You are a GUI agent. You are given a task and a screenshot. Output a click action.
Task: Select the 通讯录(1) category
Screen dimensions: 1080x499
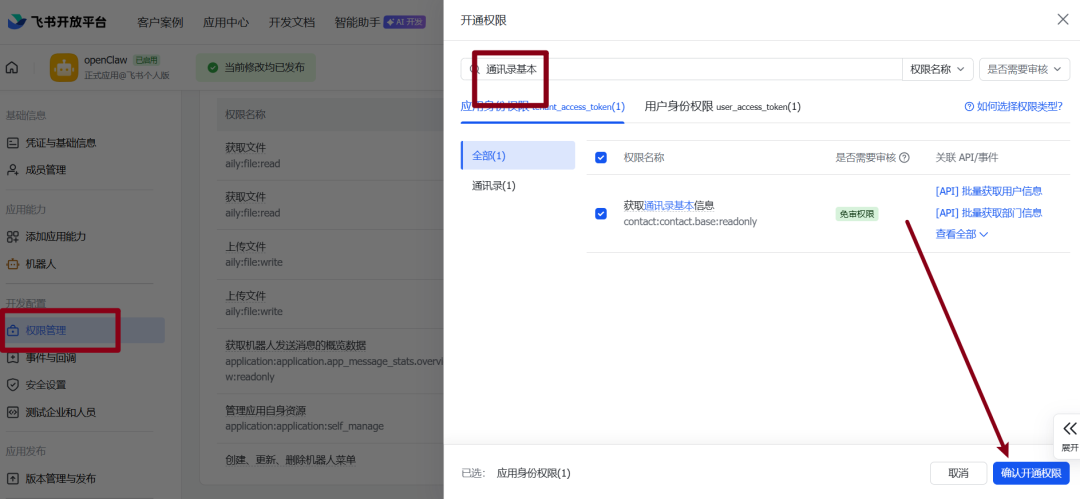click(x=494, y=186)
